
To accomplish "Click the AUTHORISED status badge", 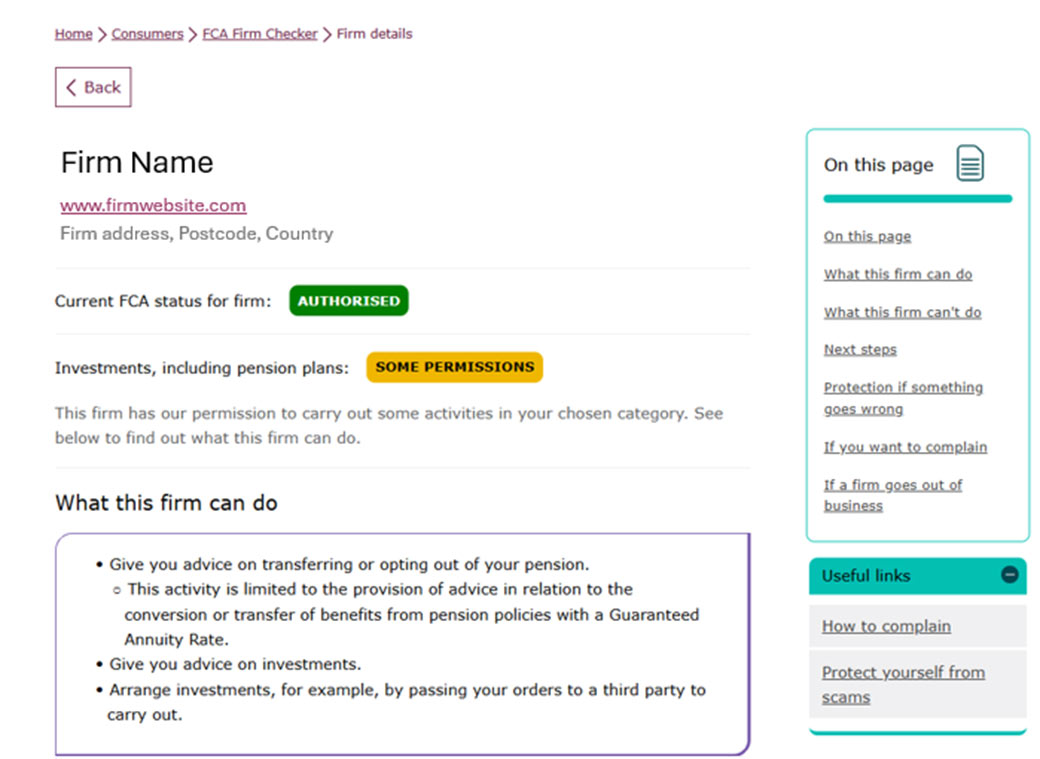I will pyautogui.click(x=348, y=300).
